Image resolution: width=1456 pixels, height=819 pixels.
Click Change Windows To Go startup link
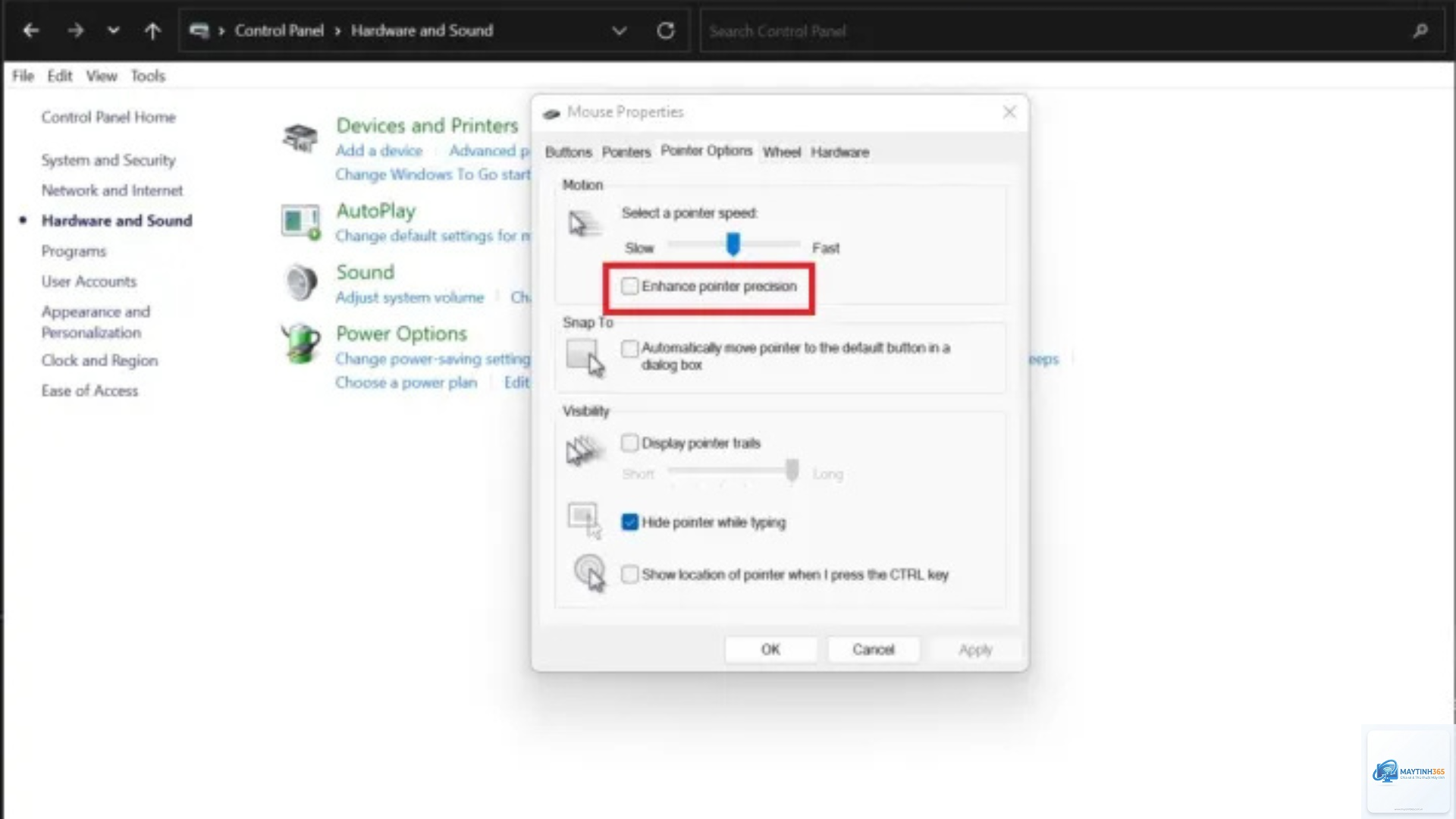[433, 174]
